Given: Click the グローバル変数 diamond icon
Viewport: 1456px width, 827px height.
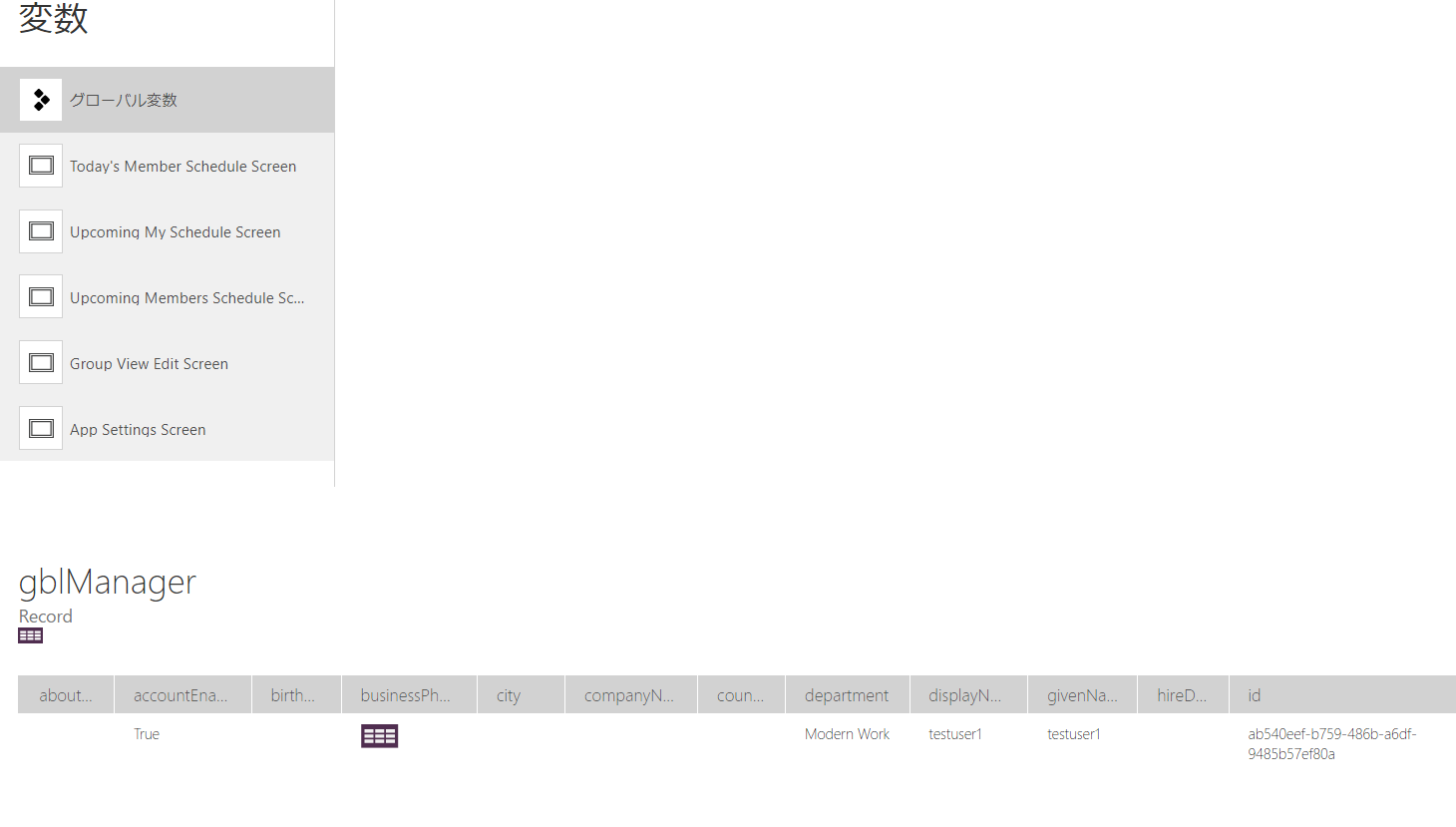Looking at the screenshot, I should point(41,100).
